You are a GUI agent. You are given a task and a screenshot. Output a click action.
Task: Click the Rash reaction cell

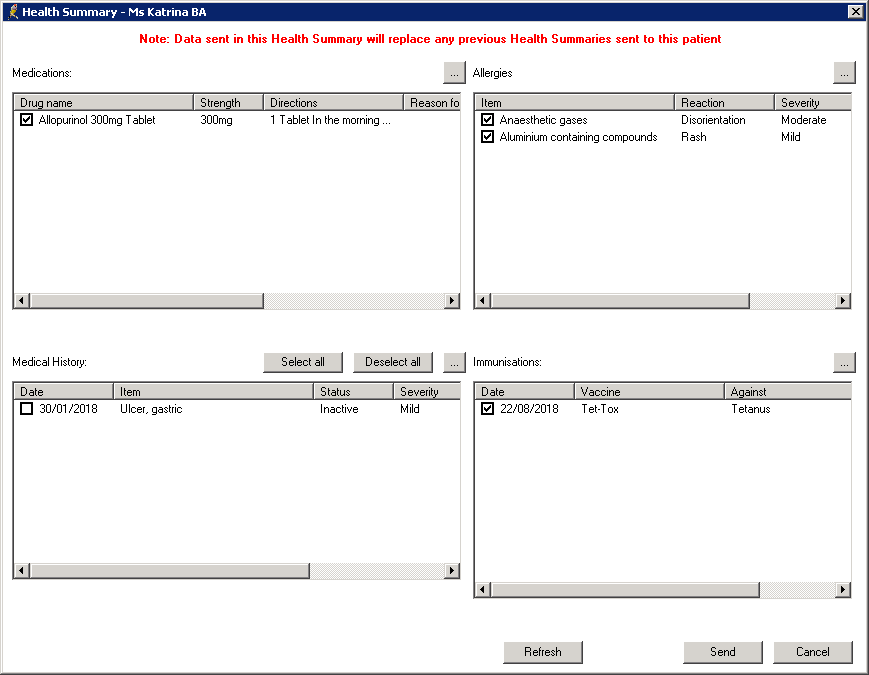[693, 137]
